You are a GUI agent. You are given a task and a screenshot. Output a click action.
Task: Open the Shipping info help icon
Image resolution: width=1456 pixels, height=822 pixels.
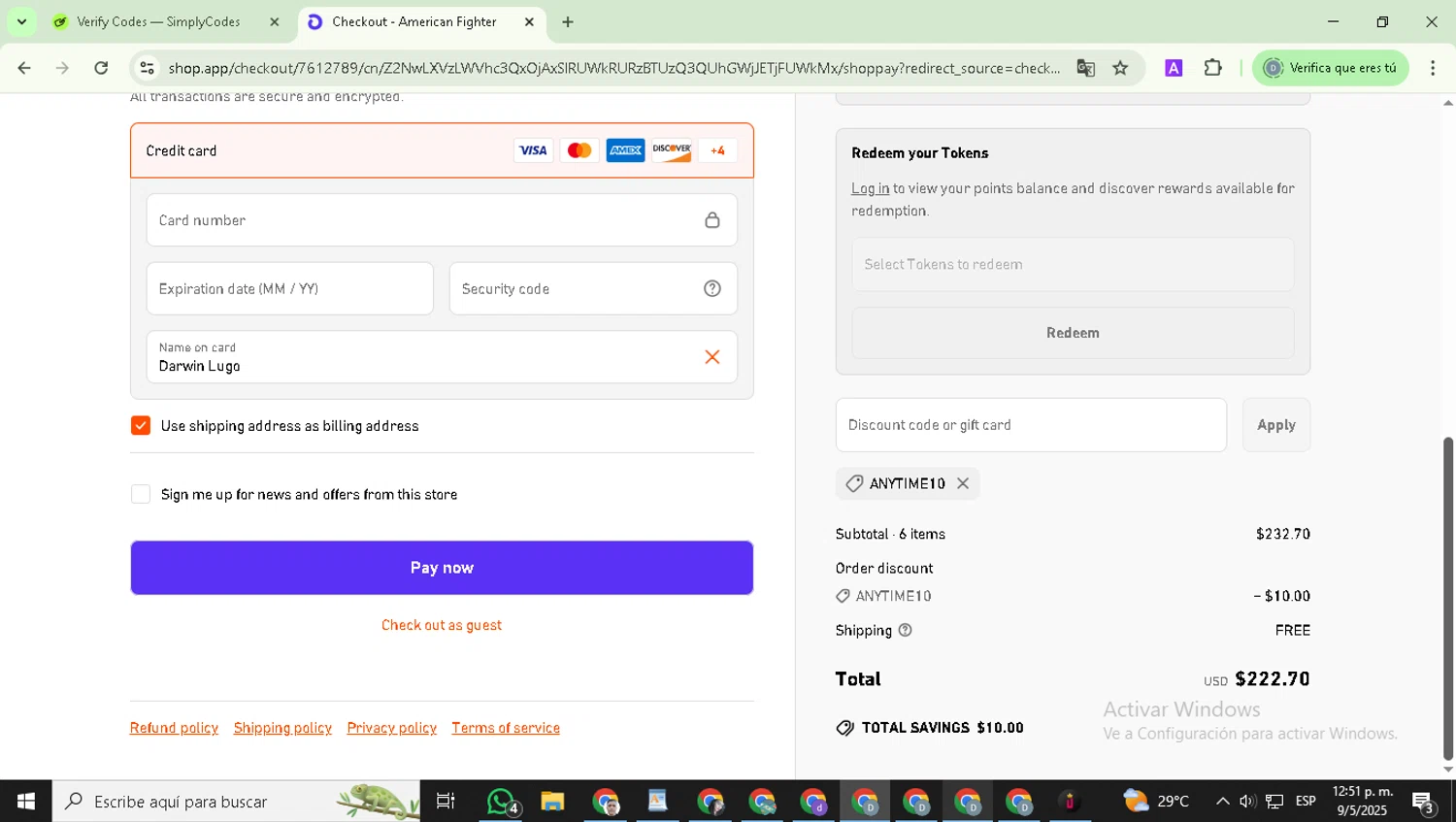pyautogui.click(x=906, y=630)
